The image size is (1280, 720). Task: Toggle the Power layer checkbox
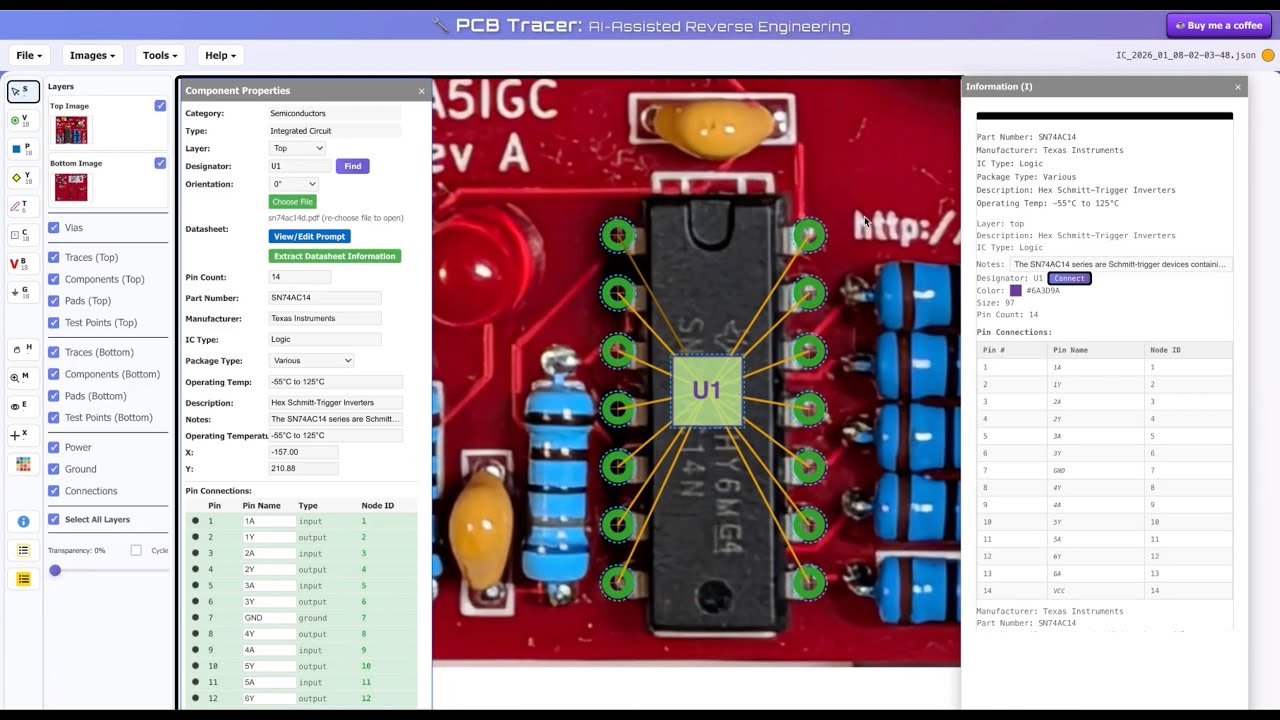[x=54, y=447]
